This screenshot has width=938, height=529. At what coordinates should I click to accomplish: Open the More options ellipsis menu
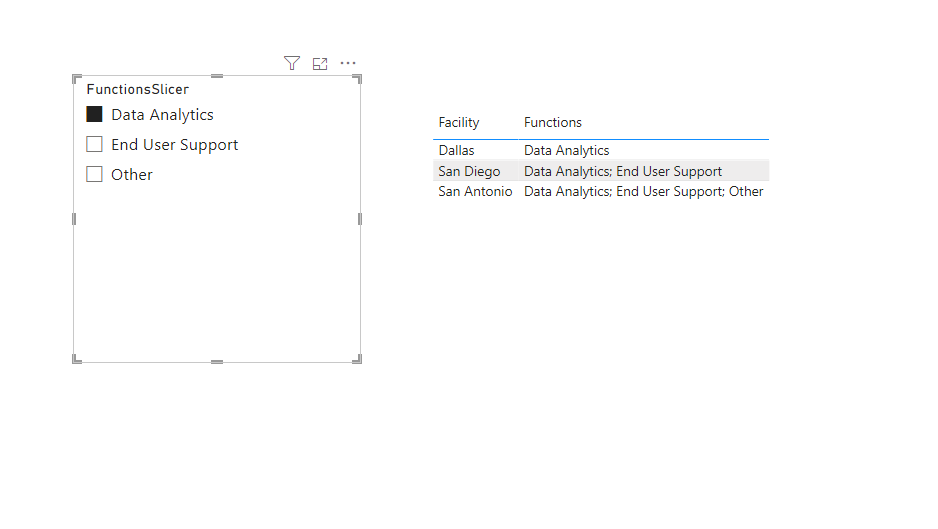[348, 63]
